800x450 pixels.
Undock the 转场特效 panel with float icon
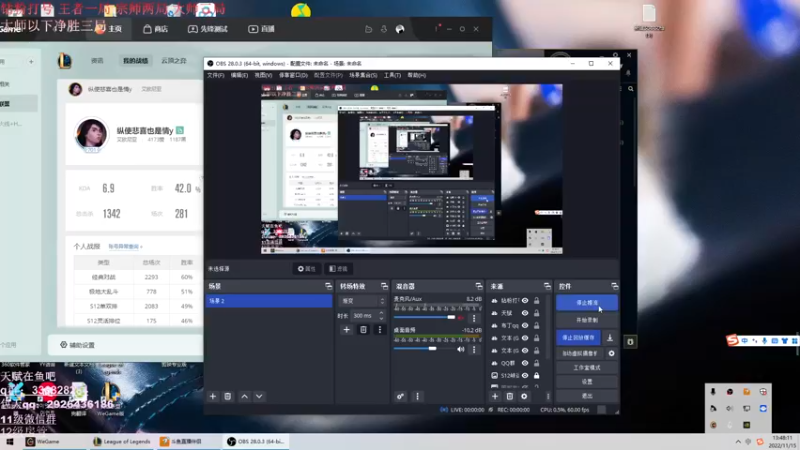coord(384,286)
